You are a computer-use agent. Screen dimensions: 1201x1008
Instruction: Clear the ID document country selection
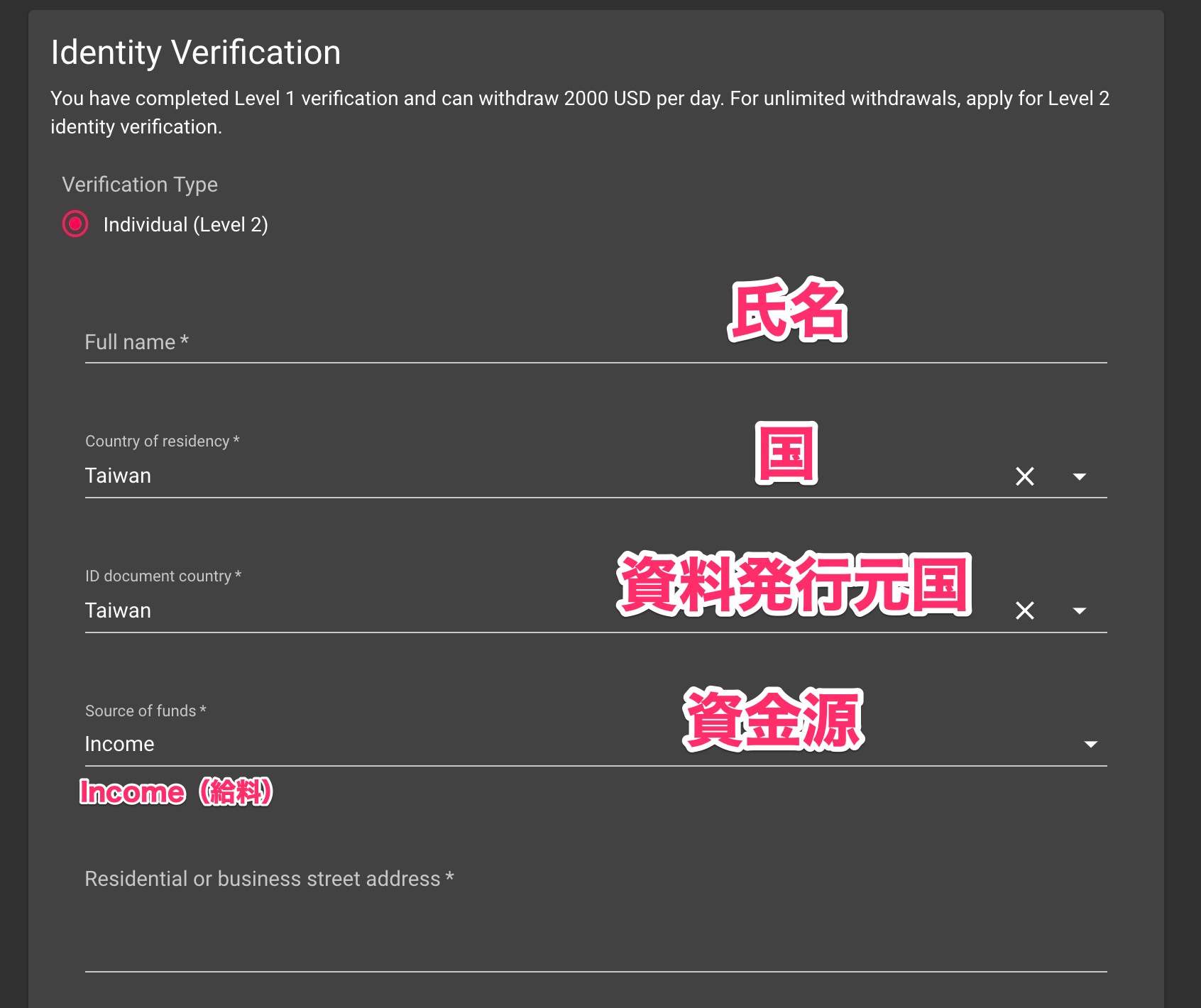coord(1024,610)
